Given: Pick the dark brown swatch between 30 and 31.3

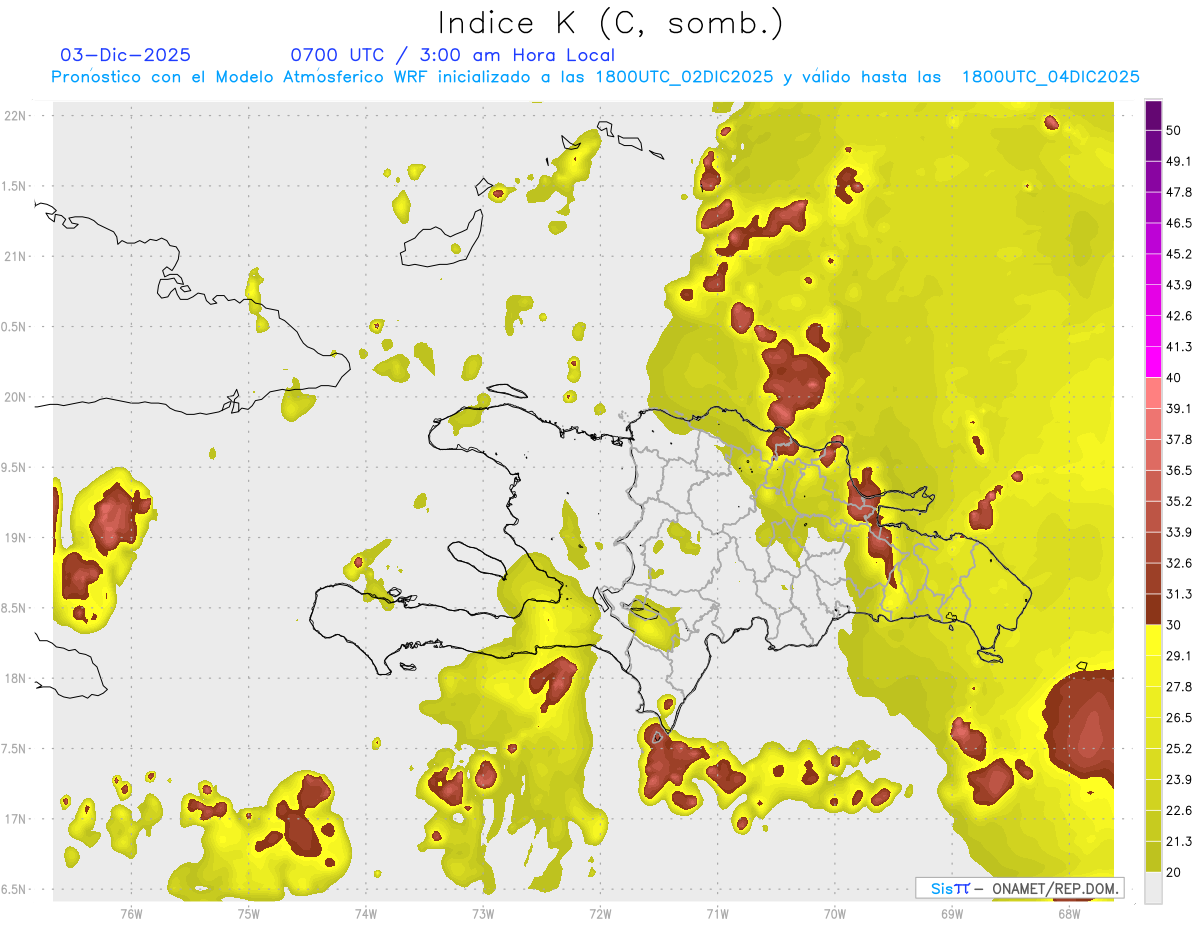Looking at the screenshot, I should [1153, 609].
